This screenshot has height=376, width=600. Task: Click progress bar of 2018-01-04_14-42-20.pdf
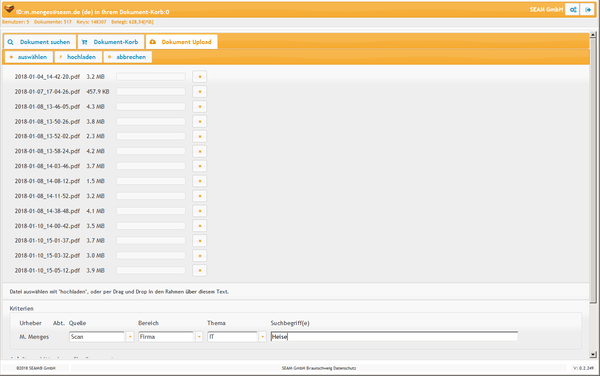pos(151,77)
